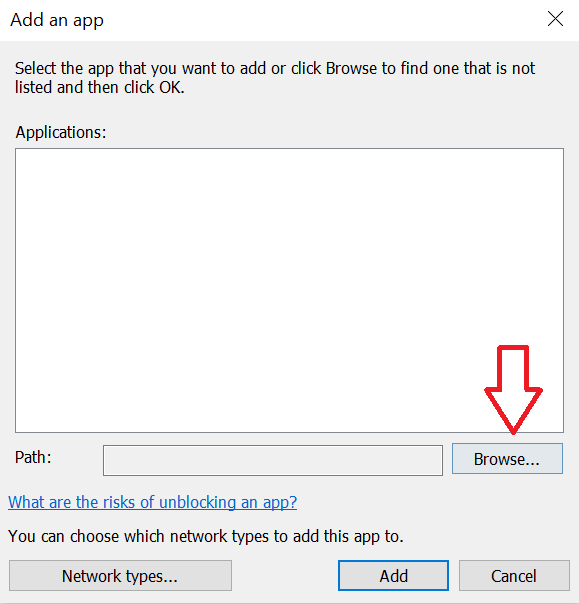This screenshot has height=604, width=579.
Task: Open the risks of unblocking an app link
Action: [153, 502]
